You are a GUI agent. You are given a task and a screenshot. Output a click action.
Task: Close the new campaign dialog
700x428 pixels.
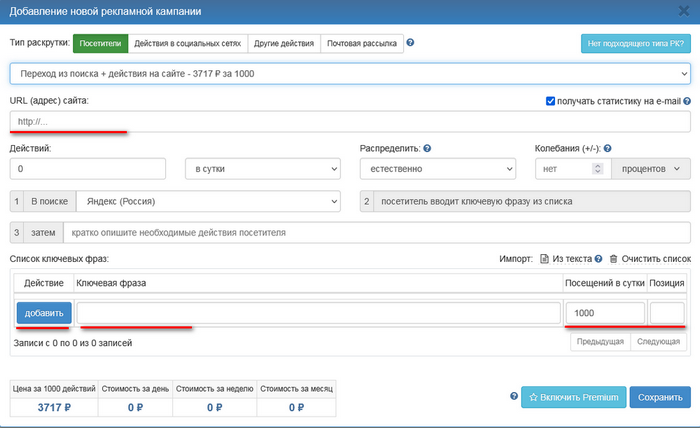pos(683,11)
